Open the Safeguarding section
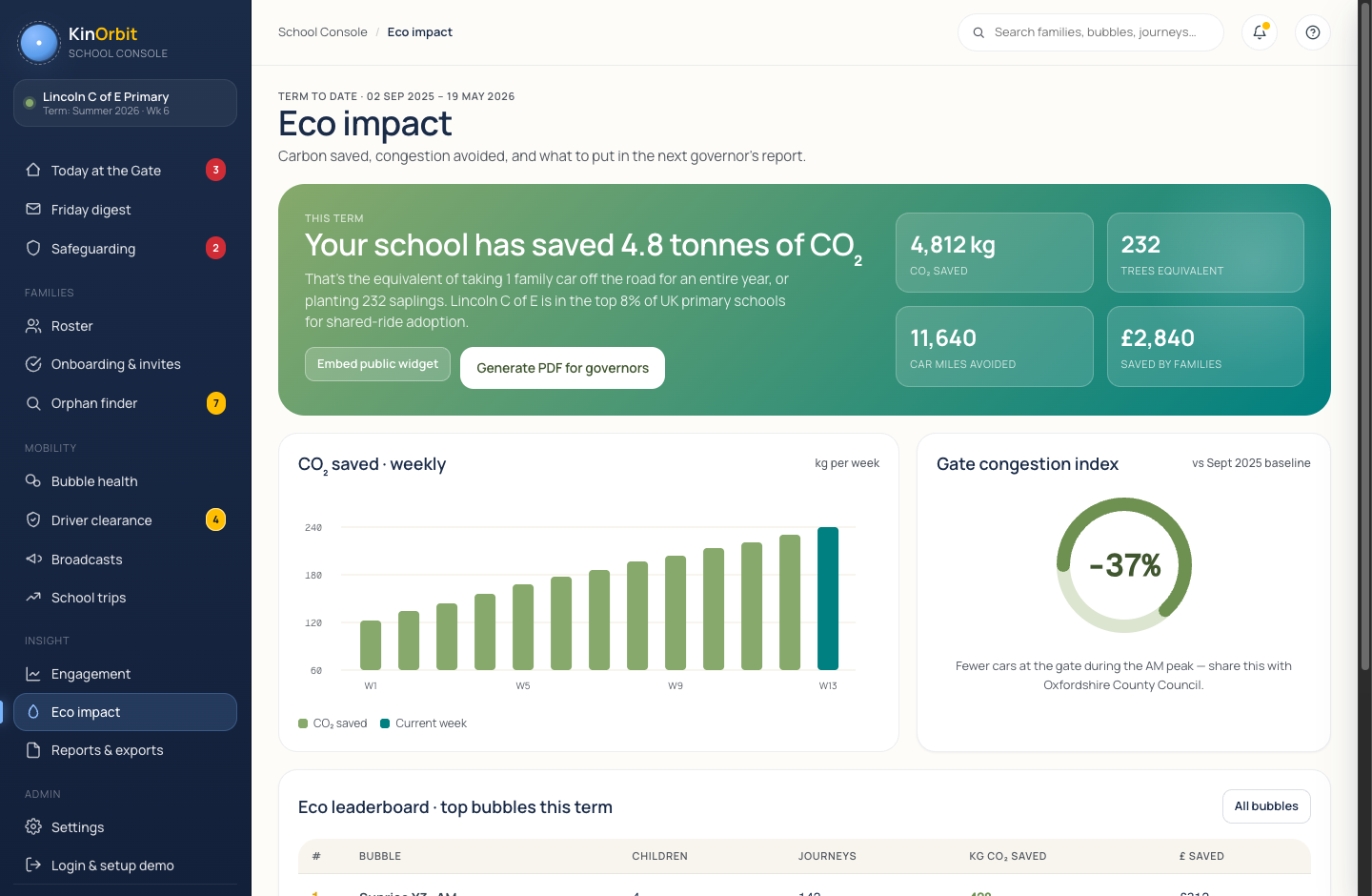Screen dimensions: 1372x896 pos(125,248)
